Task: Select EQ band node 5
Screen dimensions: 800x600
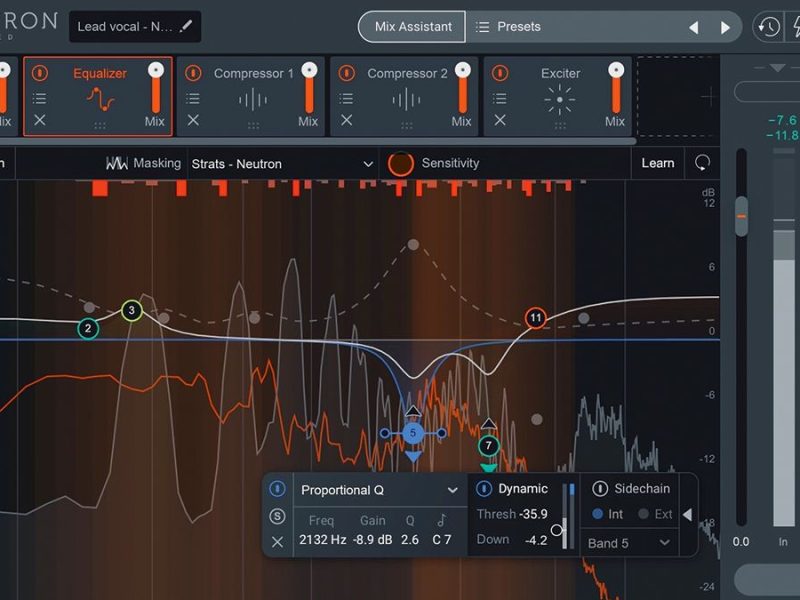Action: [413, 433]
